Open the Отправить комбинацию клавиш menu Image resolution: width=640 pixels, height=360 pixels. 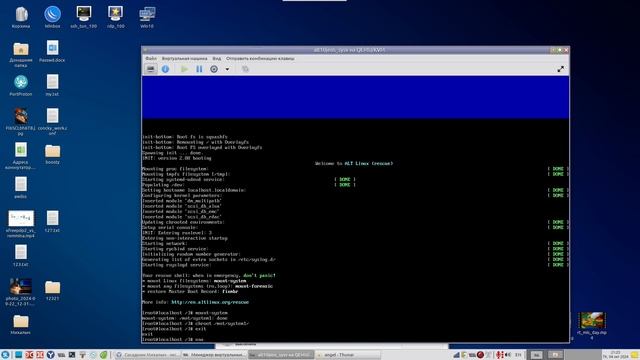[x=260, y=58]
